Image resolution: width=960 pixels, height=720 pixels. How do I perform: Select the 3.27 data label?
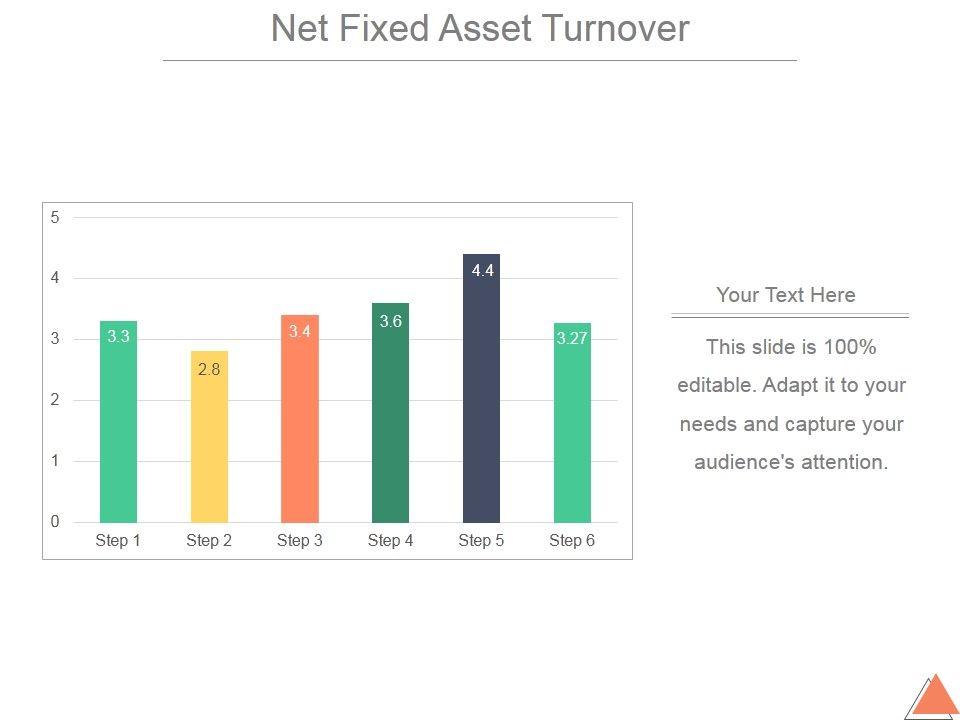pos(572,338)
